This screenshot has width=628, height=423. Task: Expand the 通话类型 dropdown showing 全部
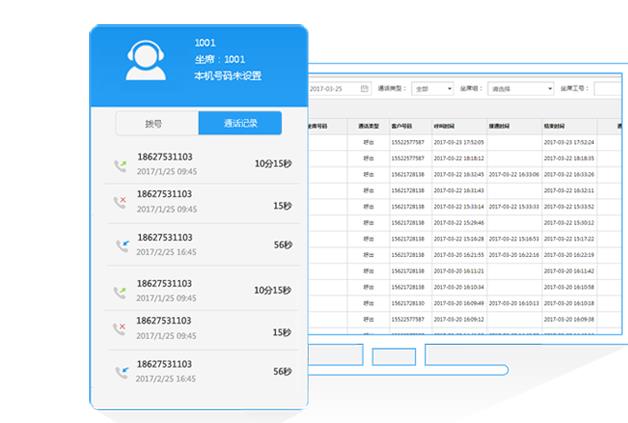click(x=433, y=88)
